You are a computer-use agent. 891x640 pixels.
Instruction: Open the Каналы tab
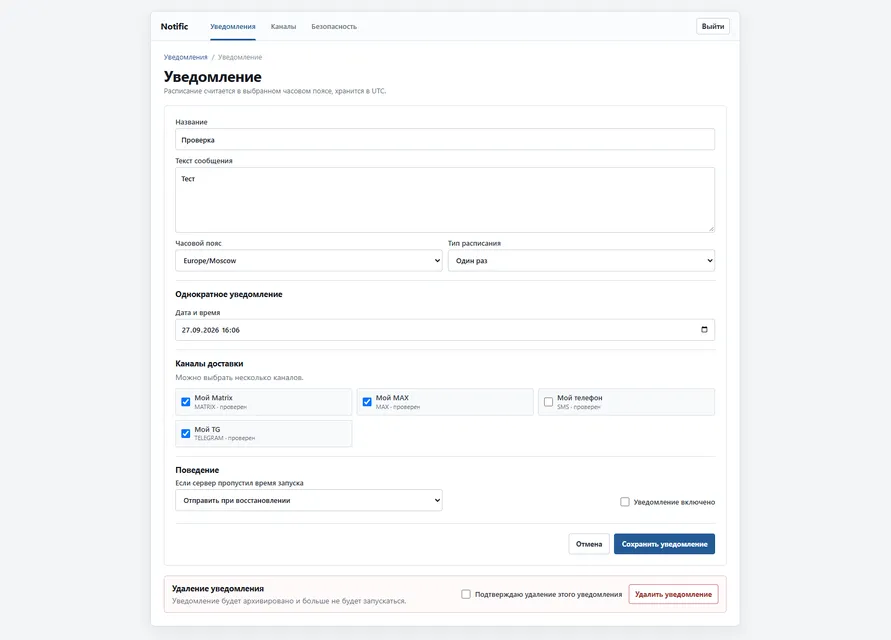(284, 27)
